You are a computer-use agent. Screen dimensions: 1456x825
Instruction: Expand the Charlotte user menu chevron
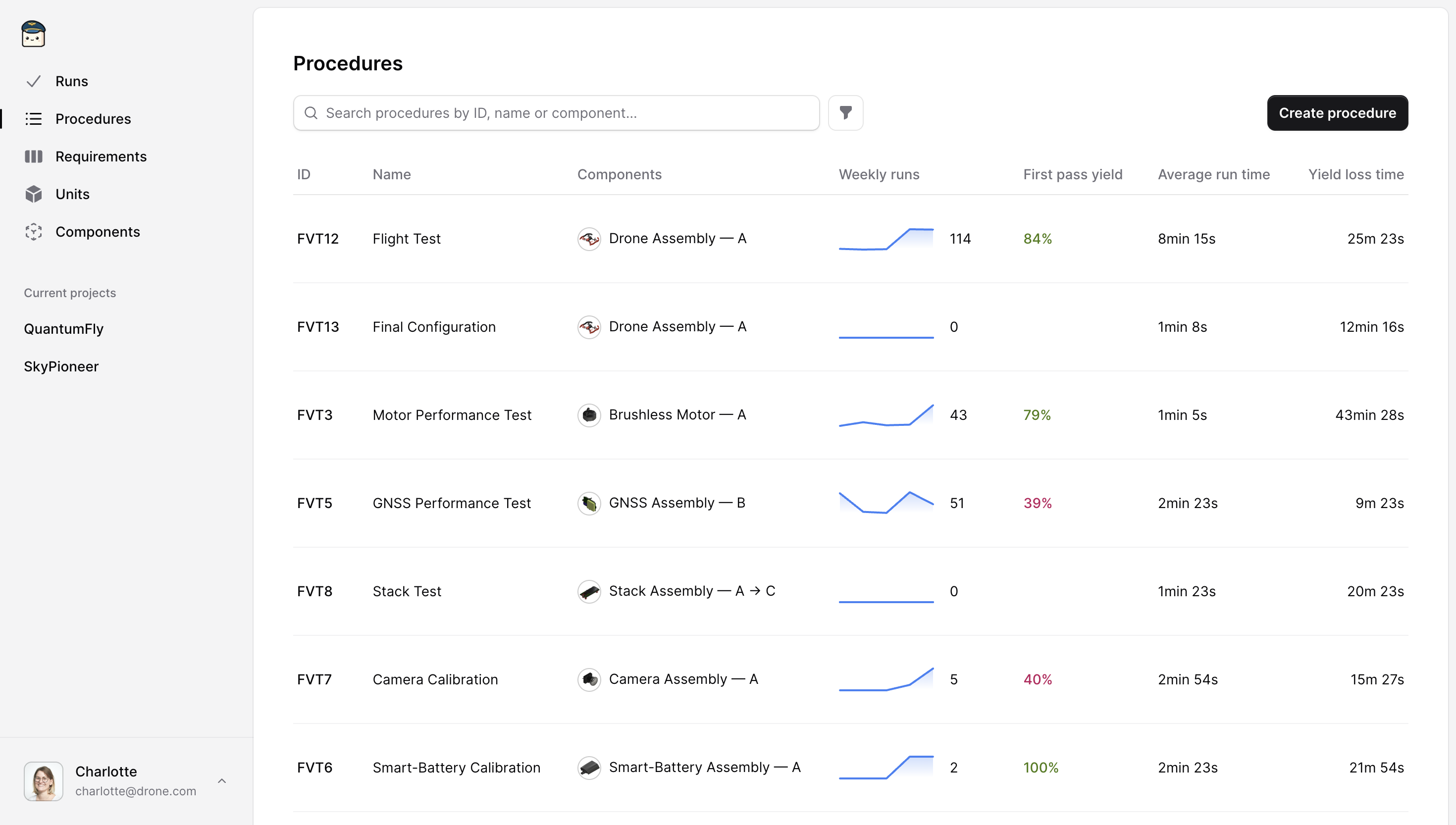click(x=221, y=781)
